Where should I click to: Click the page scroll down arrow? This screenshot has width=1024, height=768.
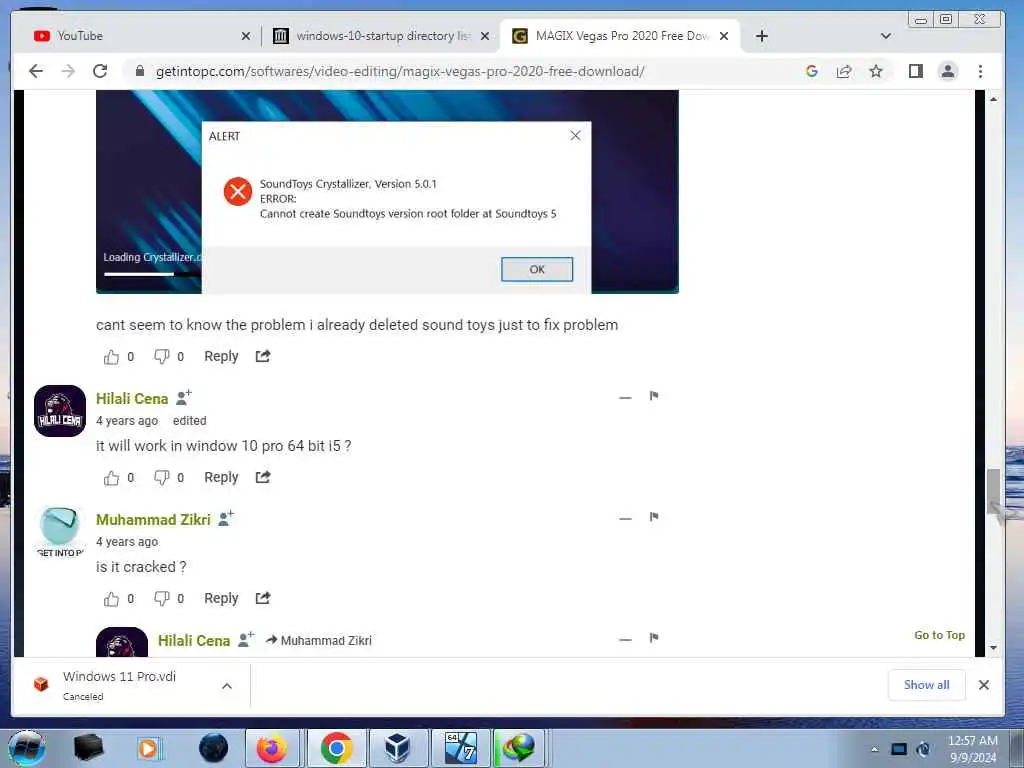[993, 648]
